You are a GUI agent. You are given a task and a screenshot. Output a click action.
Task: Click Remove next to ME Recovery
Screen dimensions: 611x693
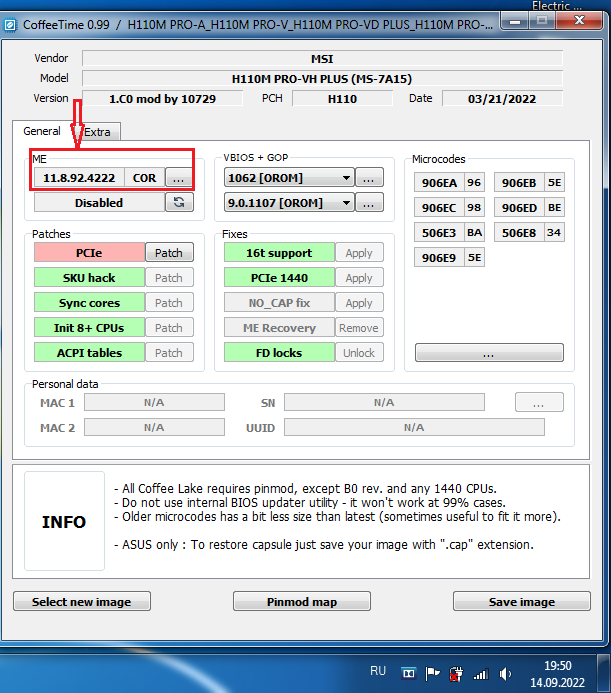click(359, 328)
